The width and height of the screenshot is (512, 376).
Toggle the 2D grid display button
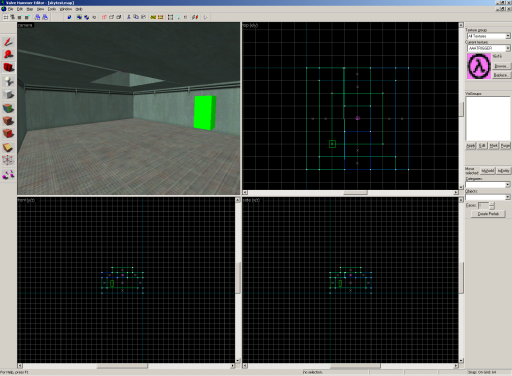coord(6,17)
